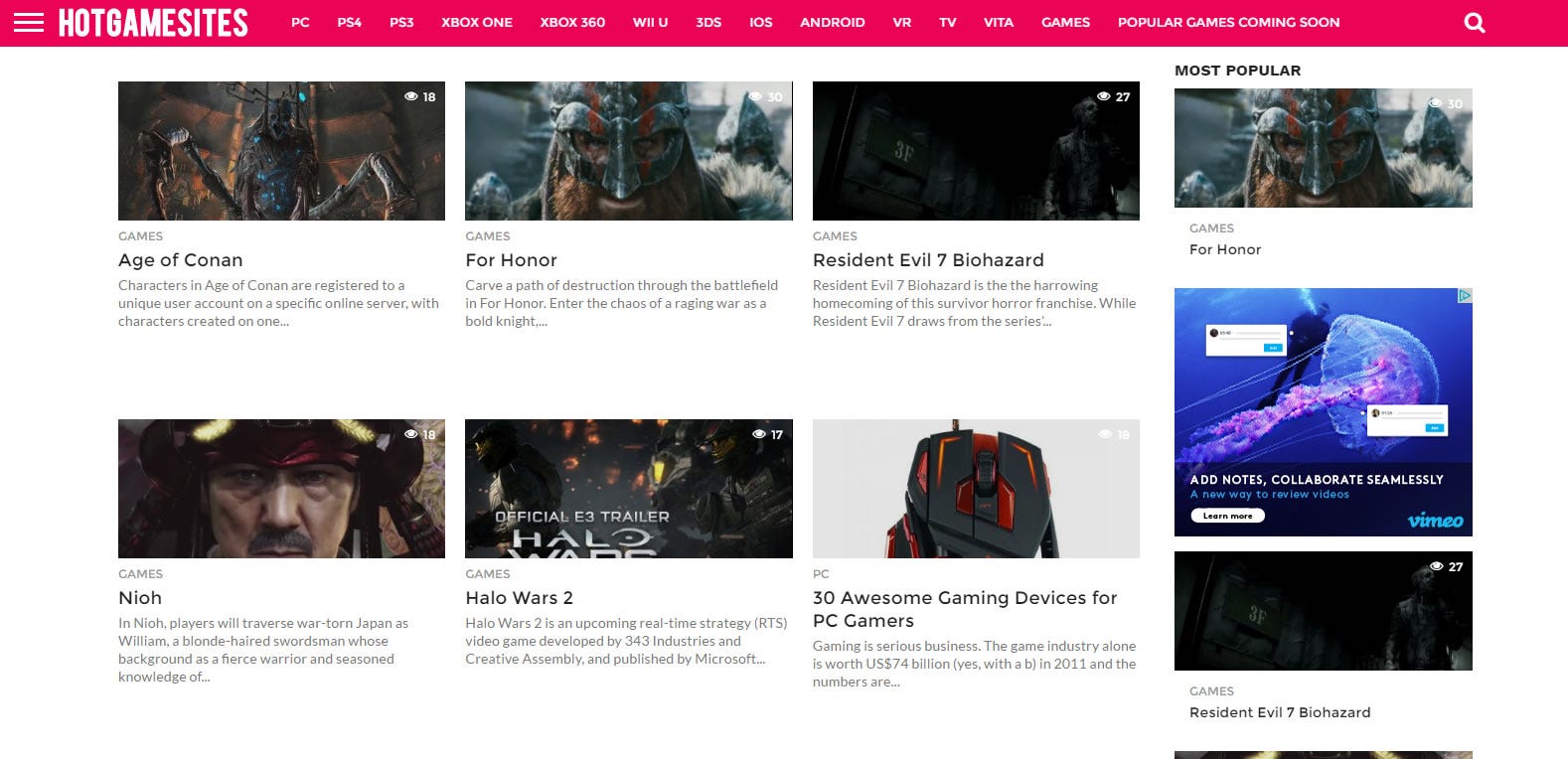Viewport: 1568px width, 759px height.
Task: Open the hamburger menu icon
Action: pos(29,22)
